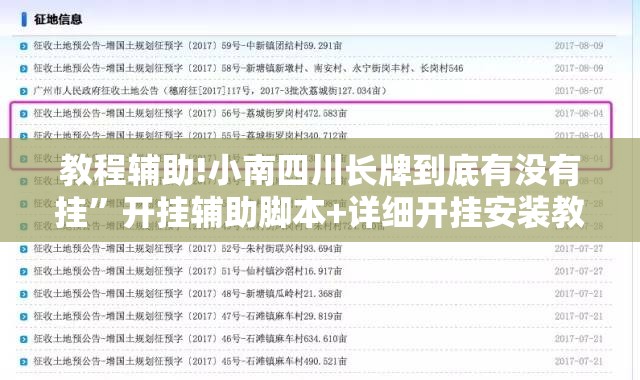The width and height of the screenshot is (640, 380).
Task: Click the bullet icon beside the 58号 notice
Action: [x=24, y=69]
